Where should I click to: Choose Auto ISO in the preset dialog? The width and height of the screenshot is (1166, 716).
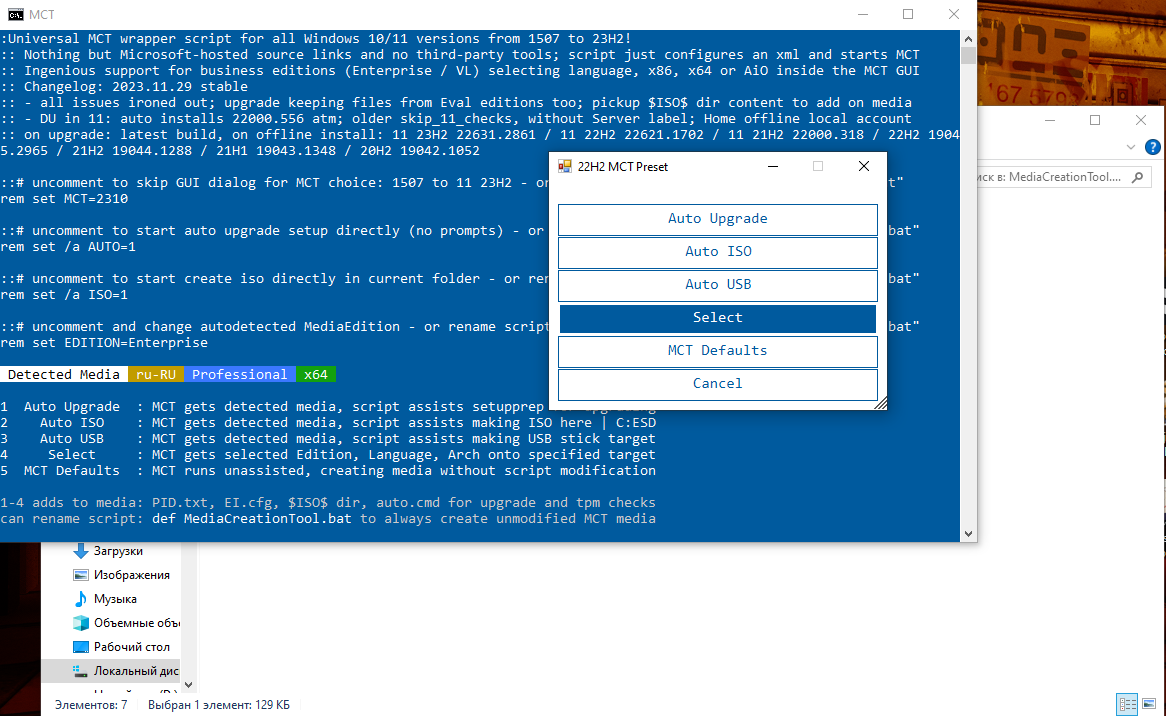tap(717, 252)
